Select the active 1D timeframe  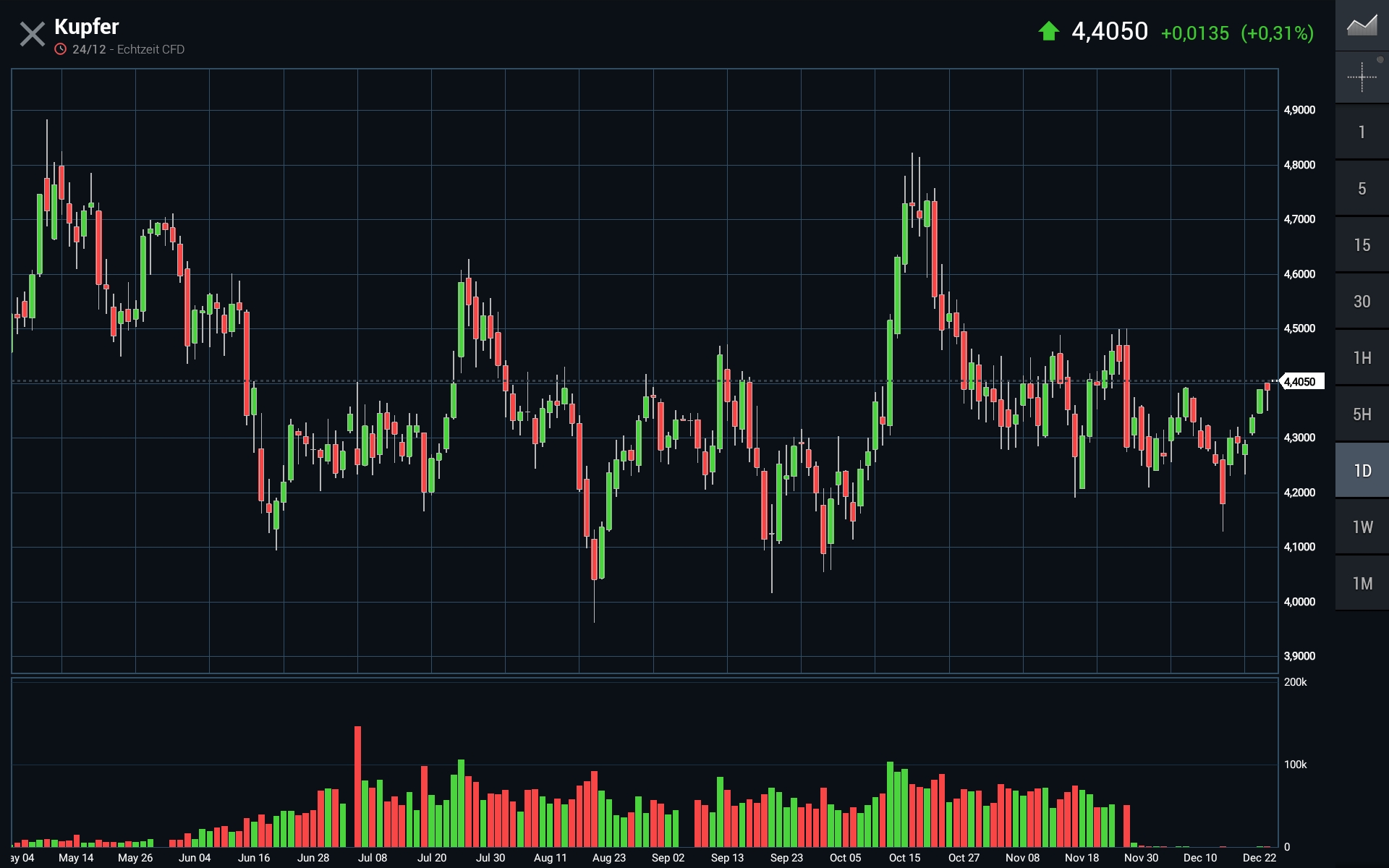pos(1362,471)
